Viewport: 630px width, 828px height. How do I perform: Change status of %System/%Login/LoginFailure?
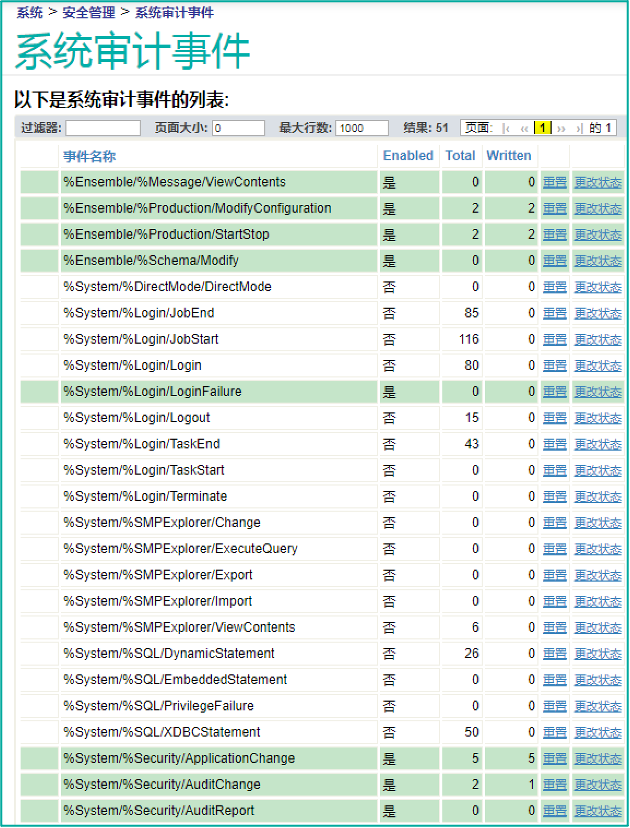point(597,392)
